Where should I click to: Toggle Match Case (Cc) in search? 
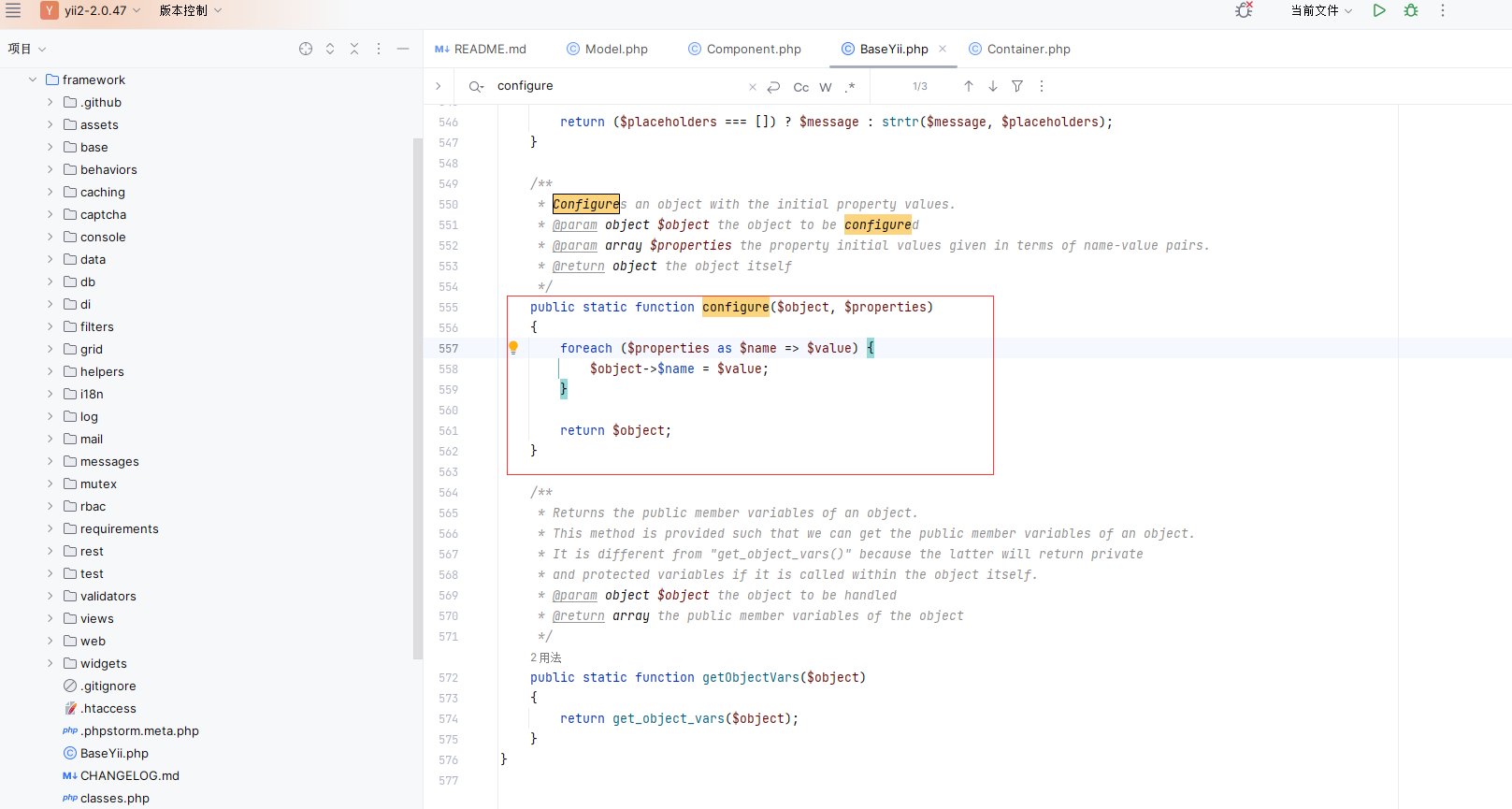[801, 87]
